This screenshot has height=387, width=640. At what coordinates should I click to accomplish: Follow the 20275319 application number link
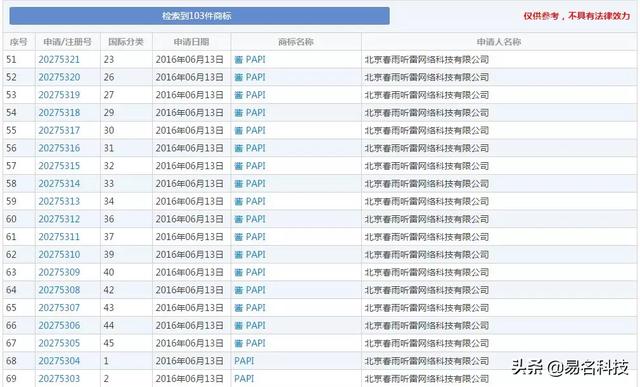coord(59,95)
